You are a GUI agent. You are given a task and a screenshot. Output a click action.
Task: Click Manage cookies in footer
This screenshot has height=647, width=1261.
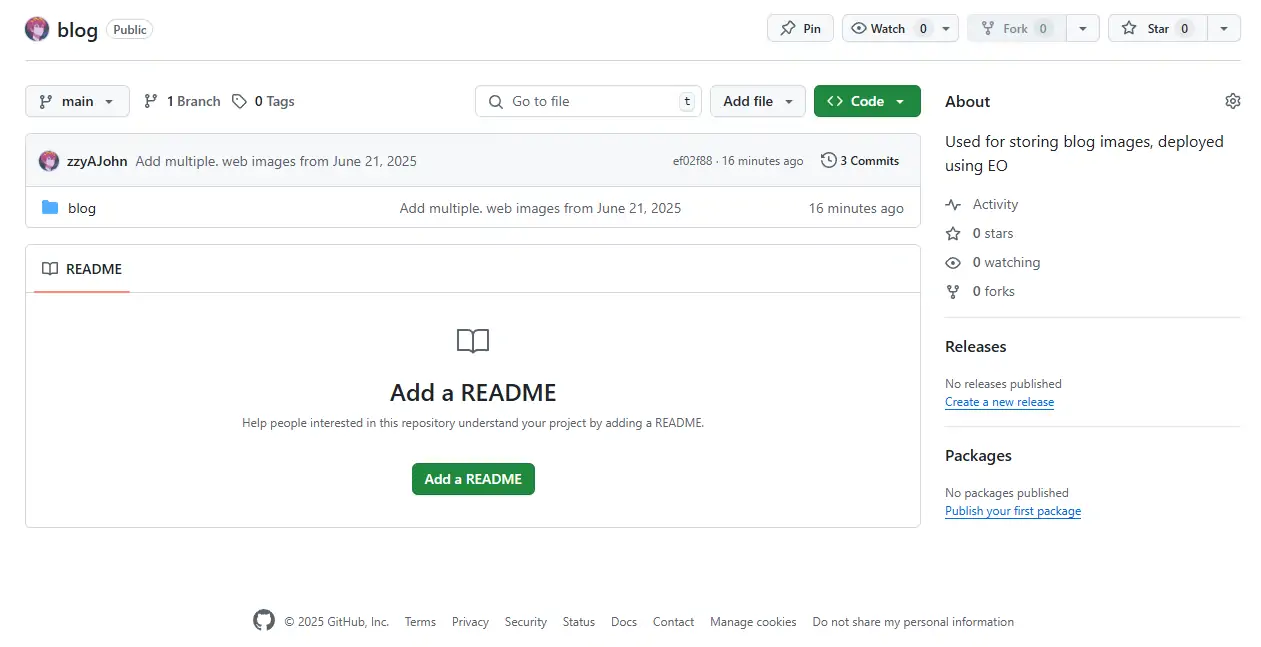pos(753,622)
